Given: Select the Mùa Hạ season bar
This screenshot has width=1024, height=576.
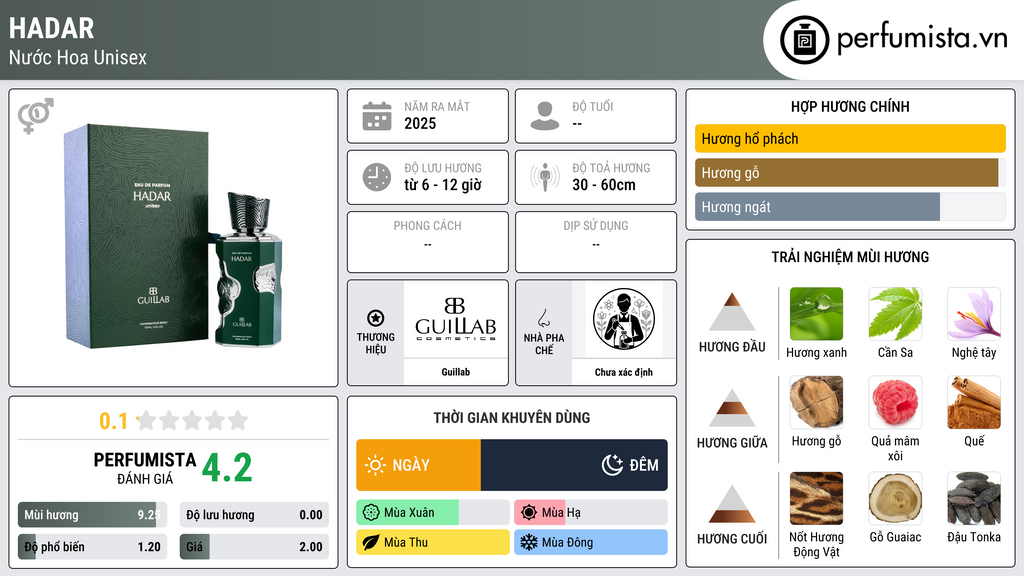Looking at the screenshot, I should 590,512.
